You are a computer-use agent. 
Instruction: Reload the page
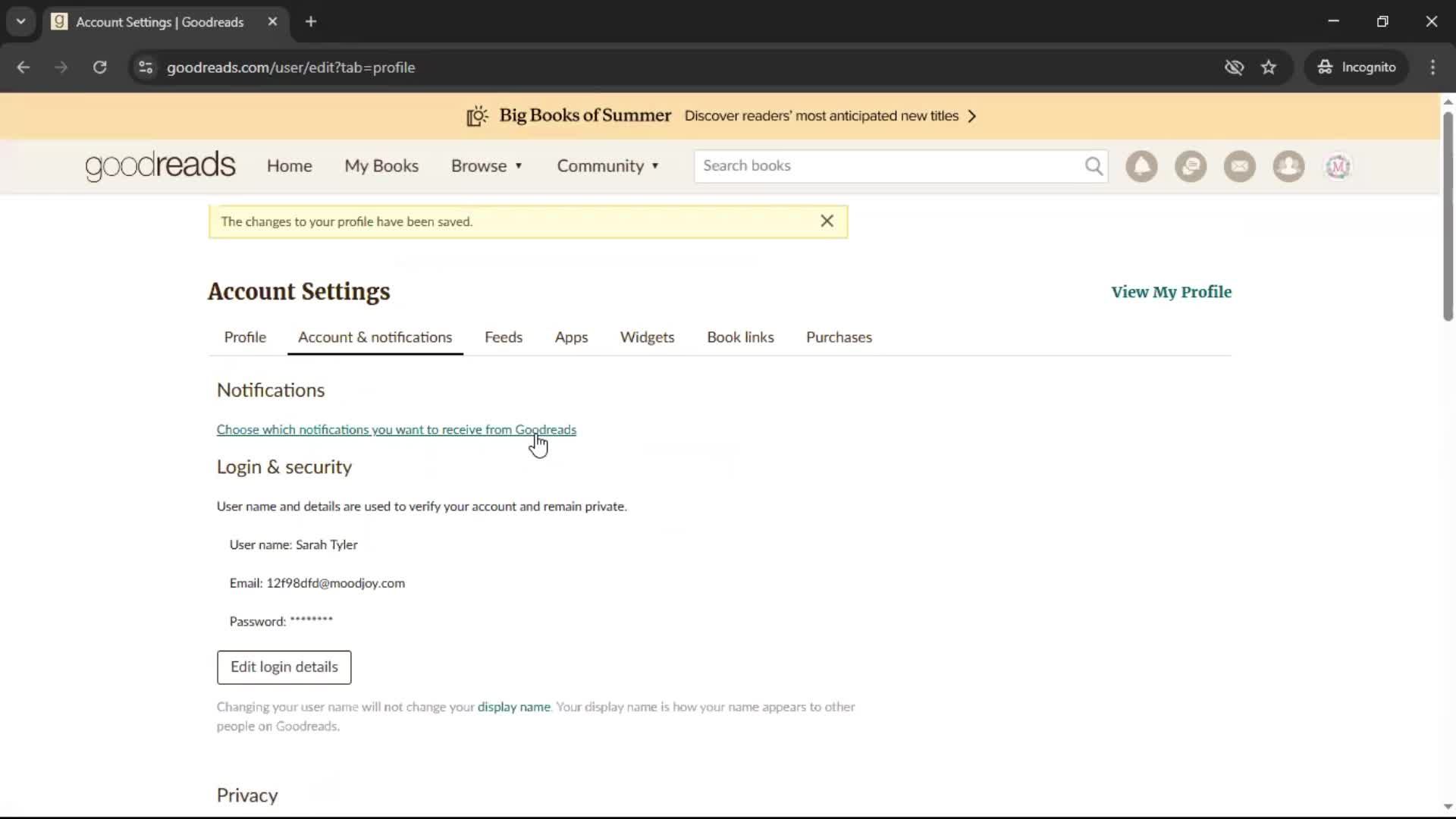99,67
